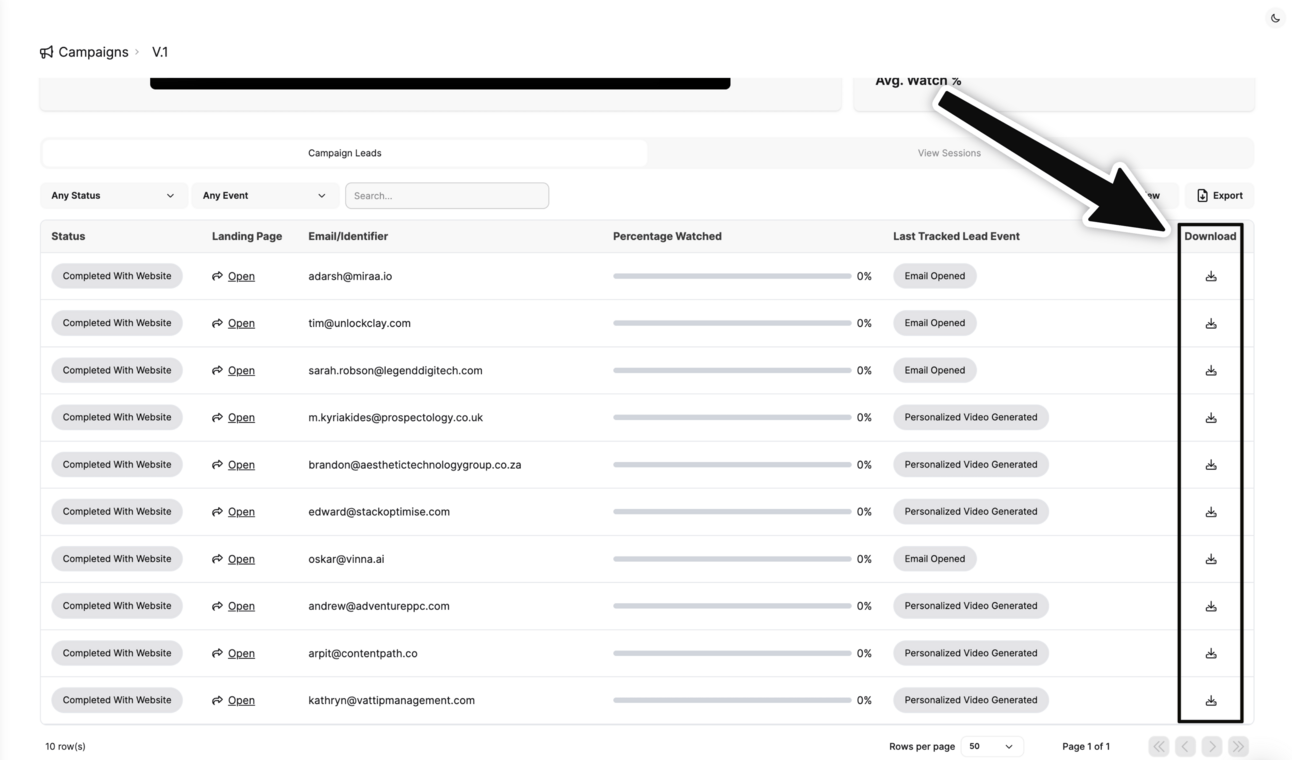Click Status column header

point(68,236)
